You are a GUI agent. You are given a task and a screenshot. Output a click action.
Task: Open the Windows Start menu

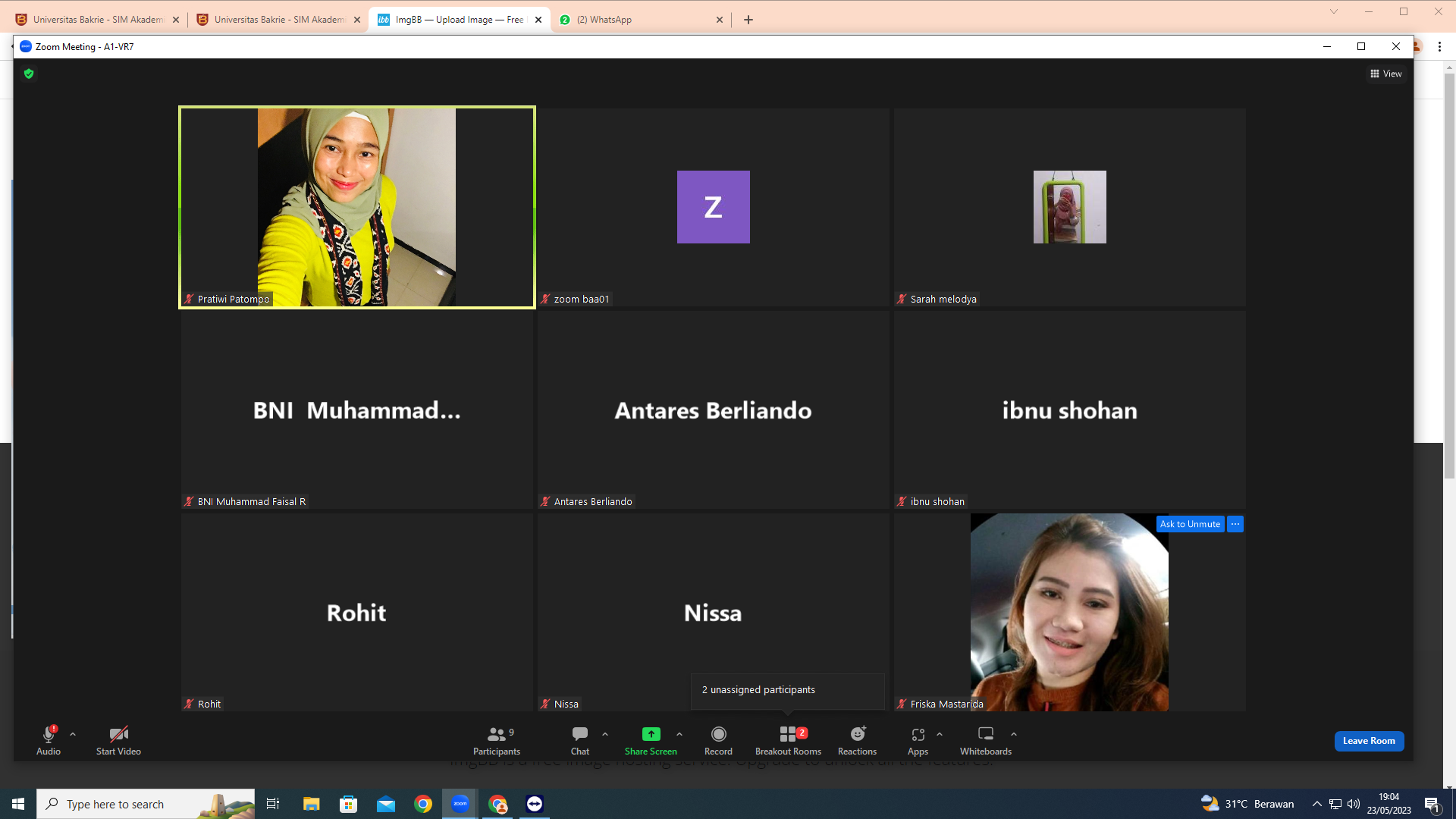pos(18,804)
